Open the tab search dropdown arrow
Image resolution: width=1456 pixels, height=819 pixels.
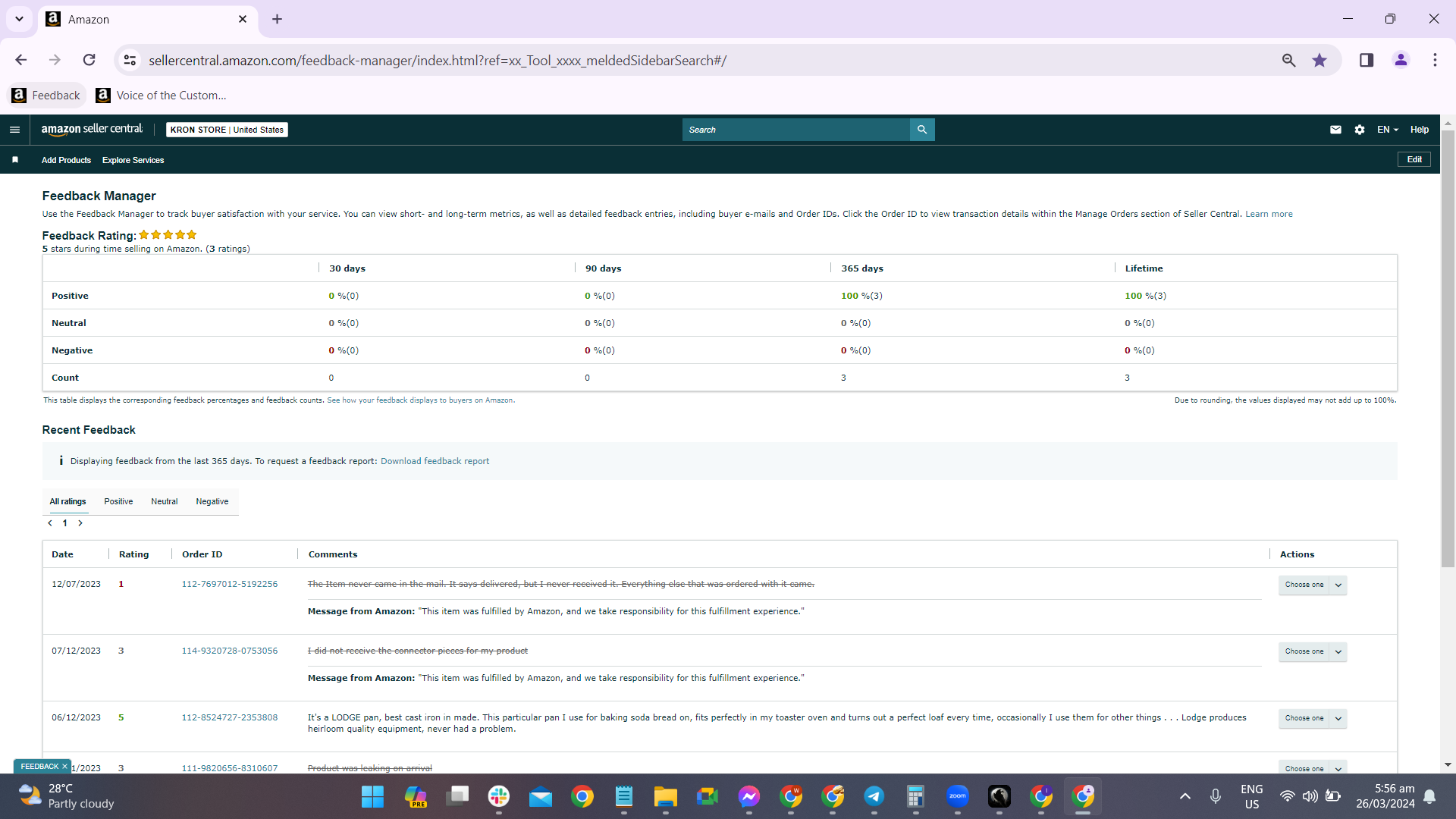coord(19,19)
